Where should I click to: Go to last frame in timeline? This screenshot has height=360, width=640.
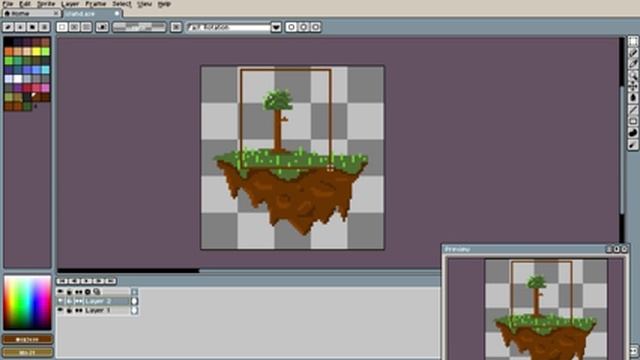coord(111,281)
